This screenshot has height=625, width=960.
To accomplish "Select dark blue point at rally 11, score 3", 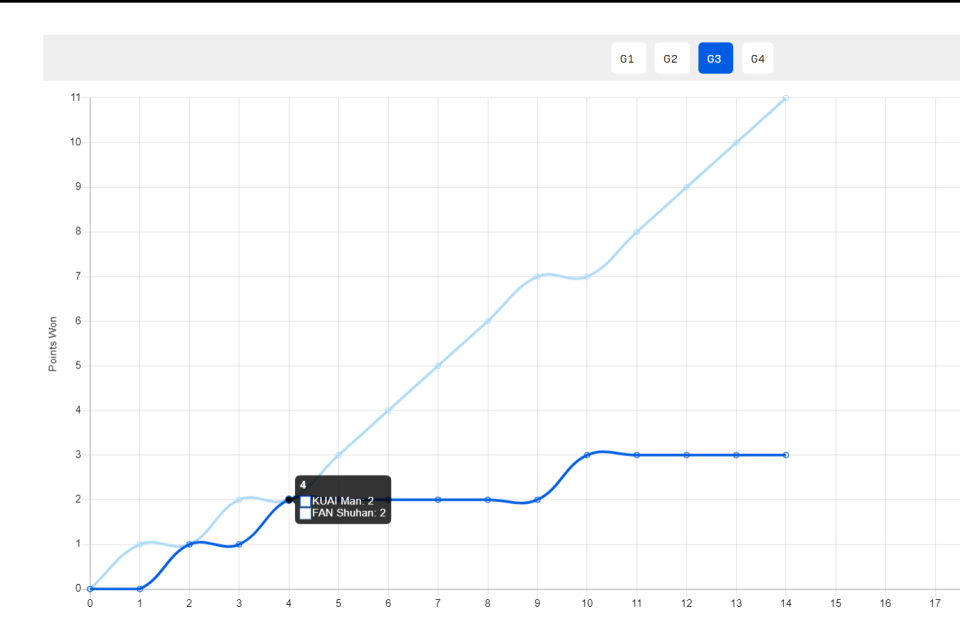I will pyautogui.click(x=637, y=455).
